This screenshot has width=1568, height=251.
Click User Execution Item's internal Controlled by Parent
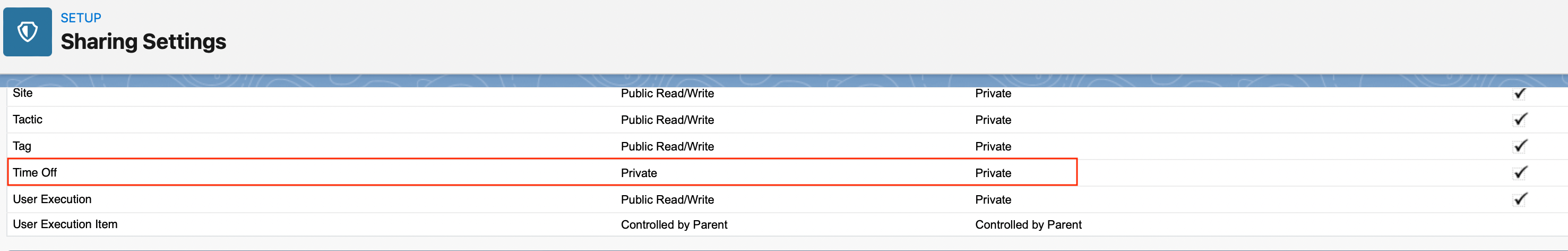click(x=674, y=225)
